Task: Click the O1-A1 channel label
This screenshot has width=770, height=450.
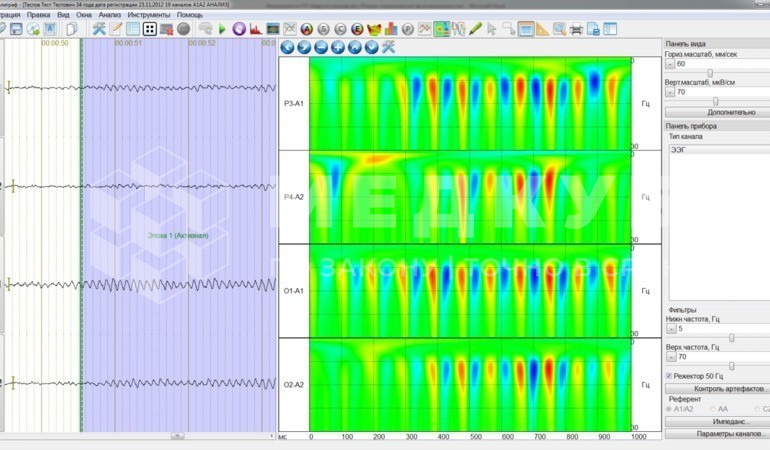Action: [294, 290]
